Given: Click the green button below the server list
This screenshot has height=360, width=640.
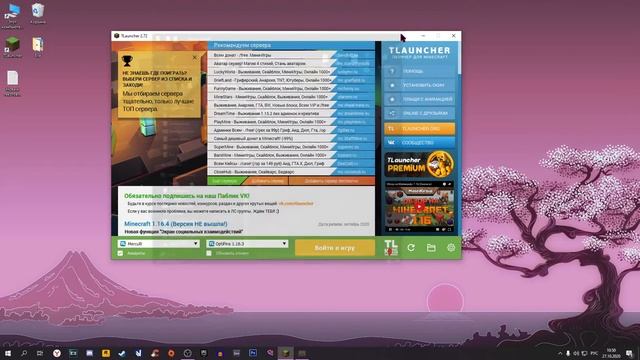Looking at the screenshot, I should pos(226,181).
